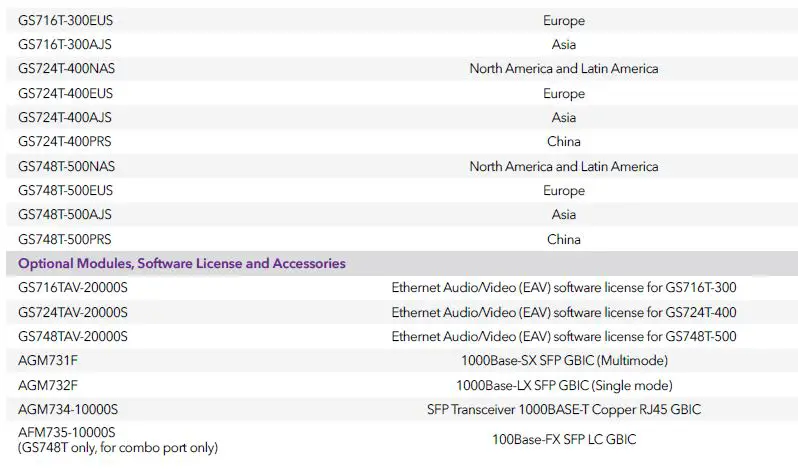Click 1000Base-LX SFP GBIC (Single mode) description
The image size is (798, 469).
pyautogui.click(x=564, y=386)
